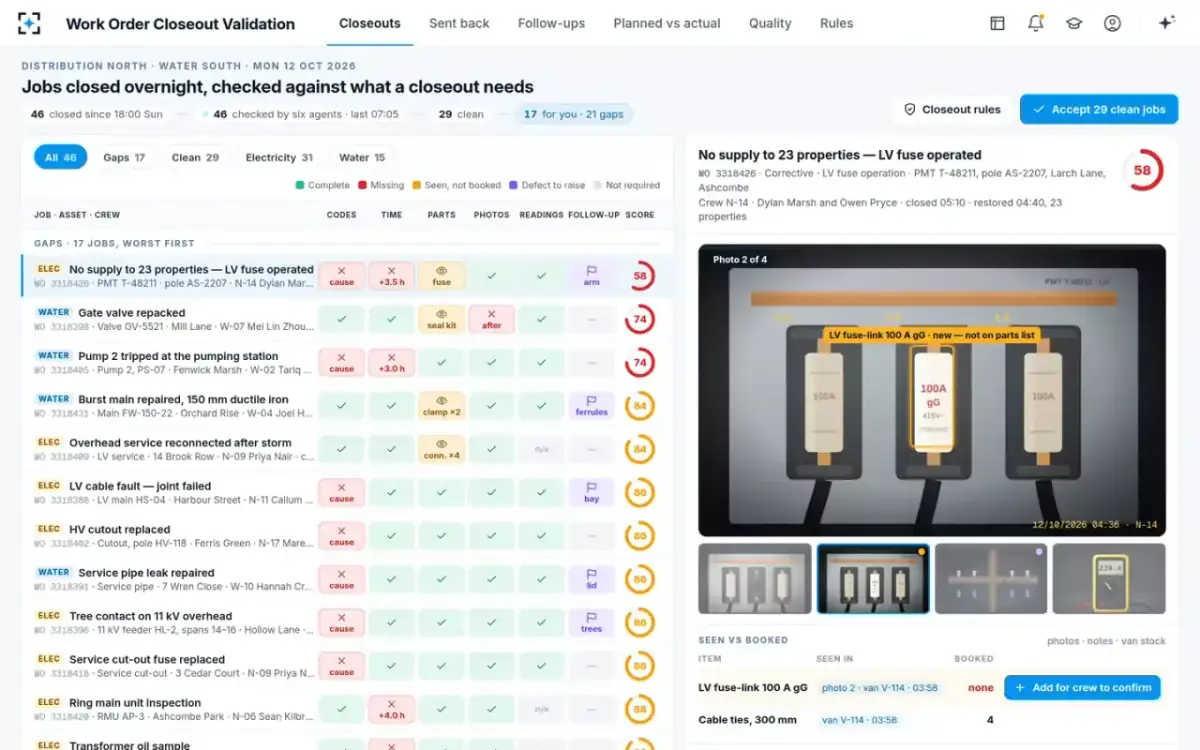The width and height of the screenshot is (1200, 750).
Task: Click score ring 58 in the job list
Action: [x=640, y=276]
